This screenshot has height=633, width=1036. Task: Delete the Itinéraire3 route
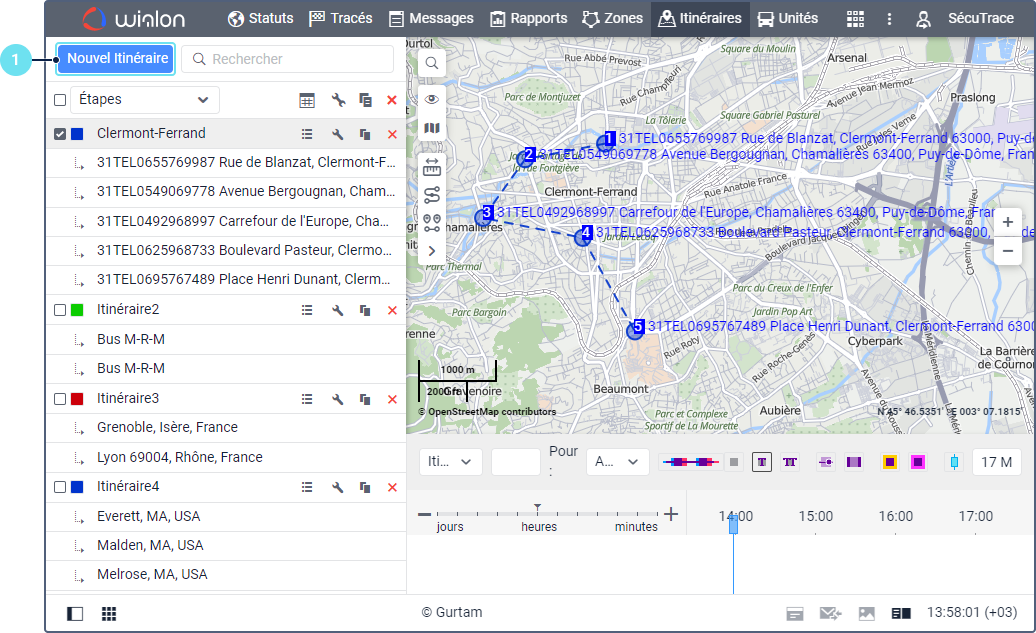392,399
